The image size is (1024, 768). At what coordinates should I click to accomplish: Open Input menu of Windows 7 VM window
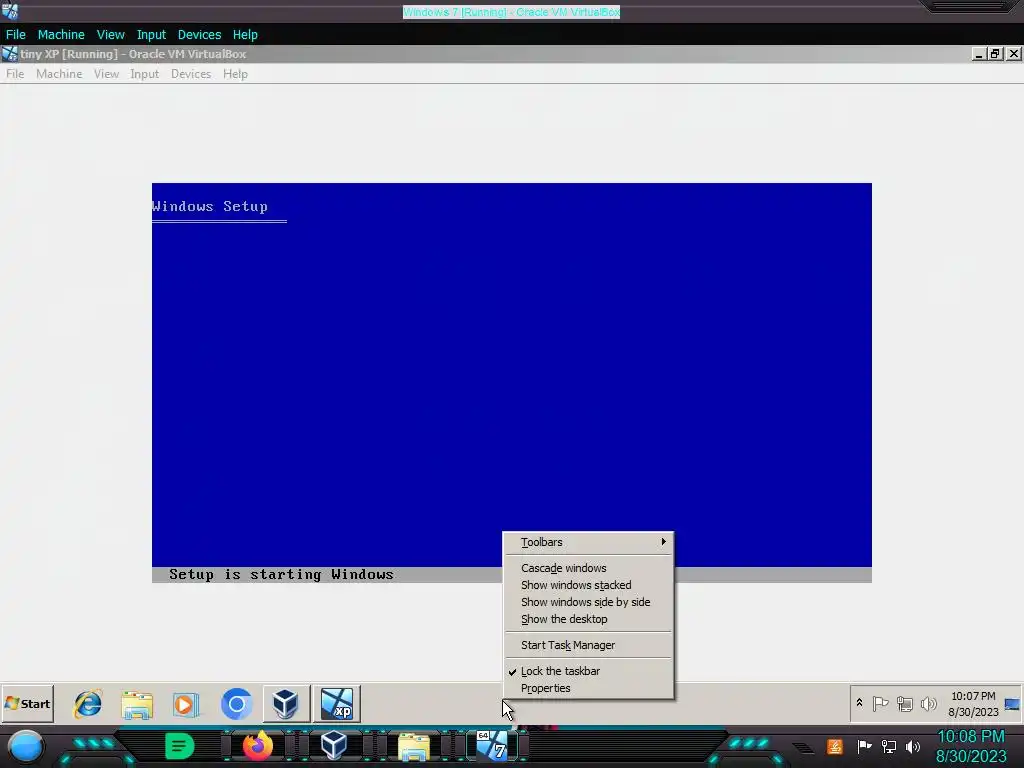click(151, 35)
